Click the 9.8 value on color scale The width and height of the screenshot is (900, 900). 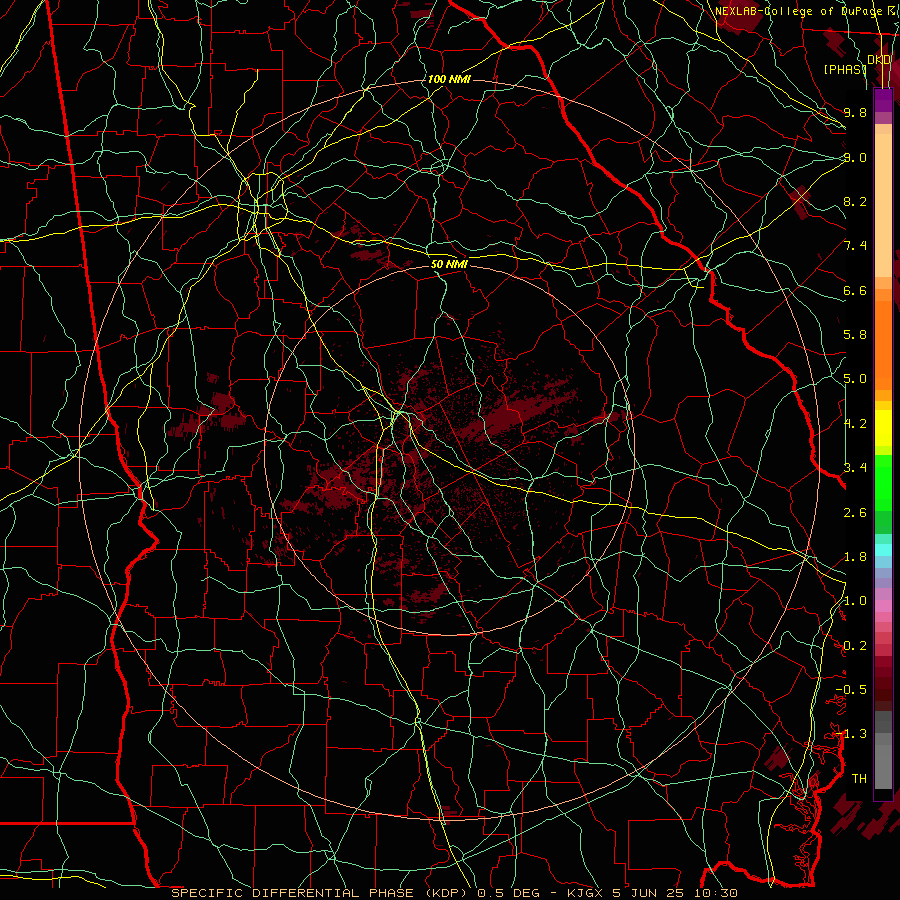[x=855, y=112]
